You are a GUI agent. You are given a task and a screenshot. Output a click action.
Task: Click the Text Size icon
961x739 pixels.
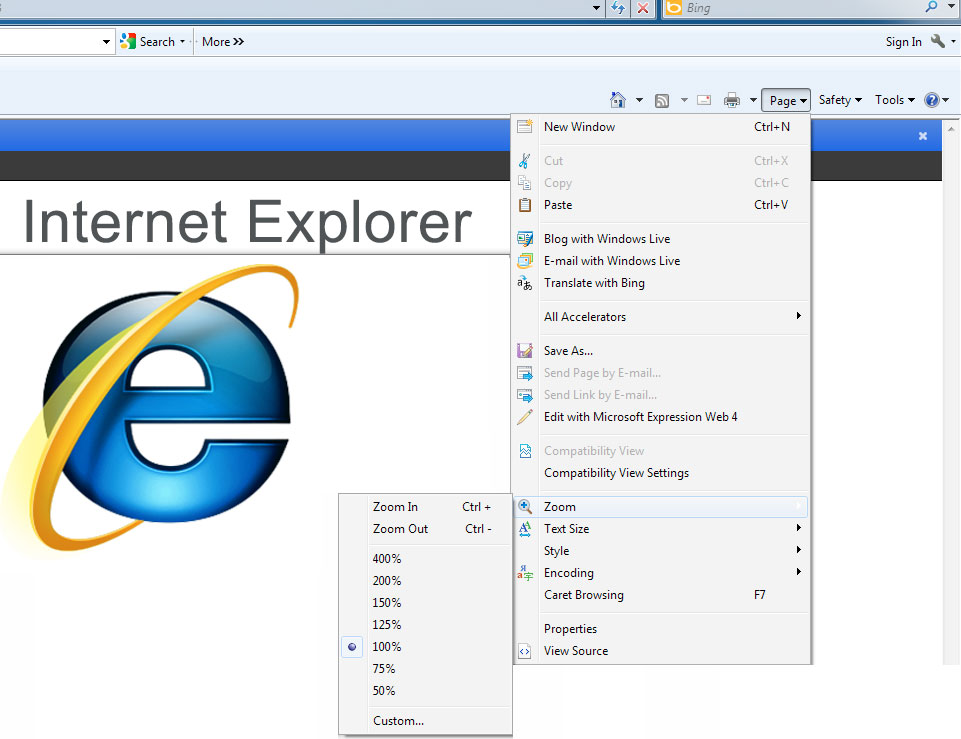coord(525,528)
